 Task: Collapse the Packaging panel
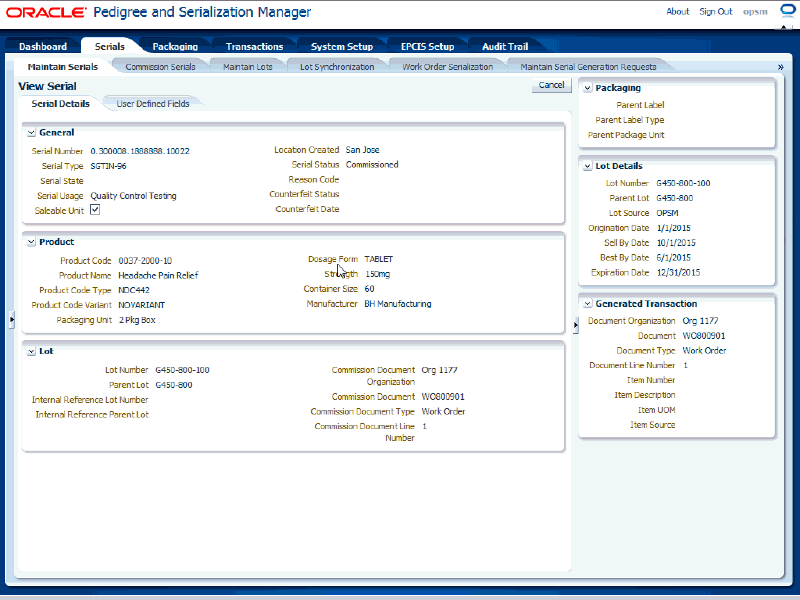(587, 88)
